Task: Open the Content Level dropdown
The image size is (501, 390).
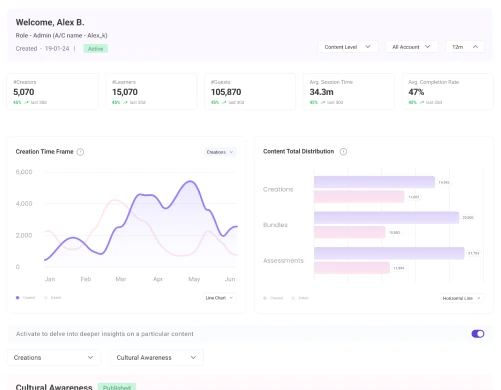Action: 348,47
